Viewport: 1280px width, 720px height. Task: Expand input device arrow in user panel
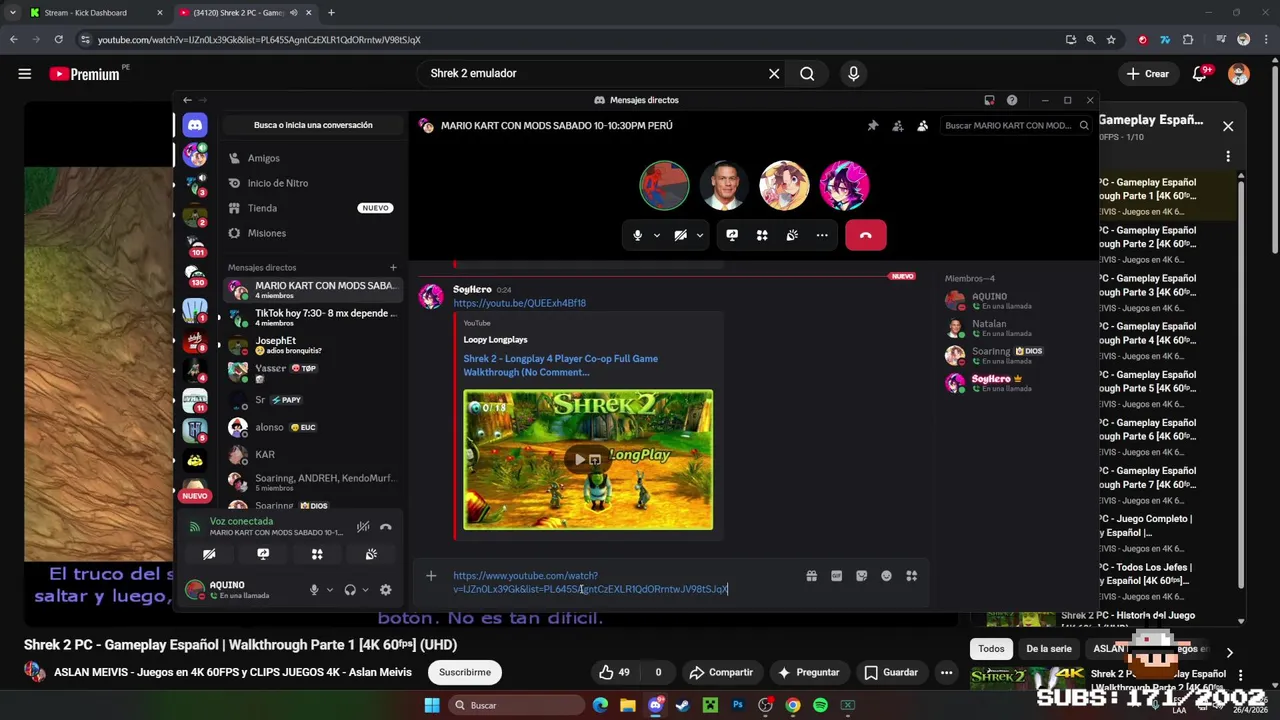[329, 590]
